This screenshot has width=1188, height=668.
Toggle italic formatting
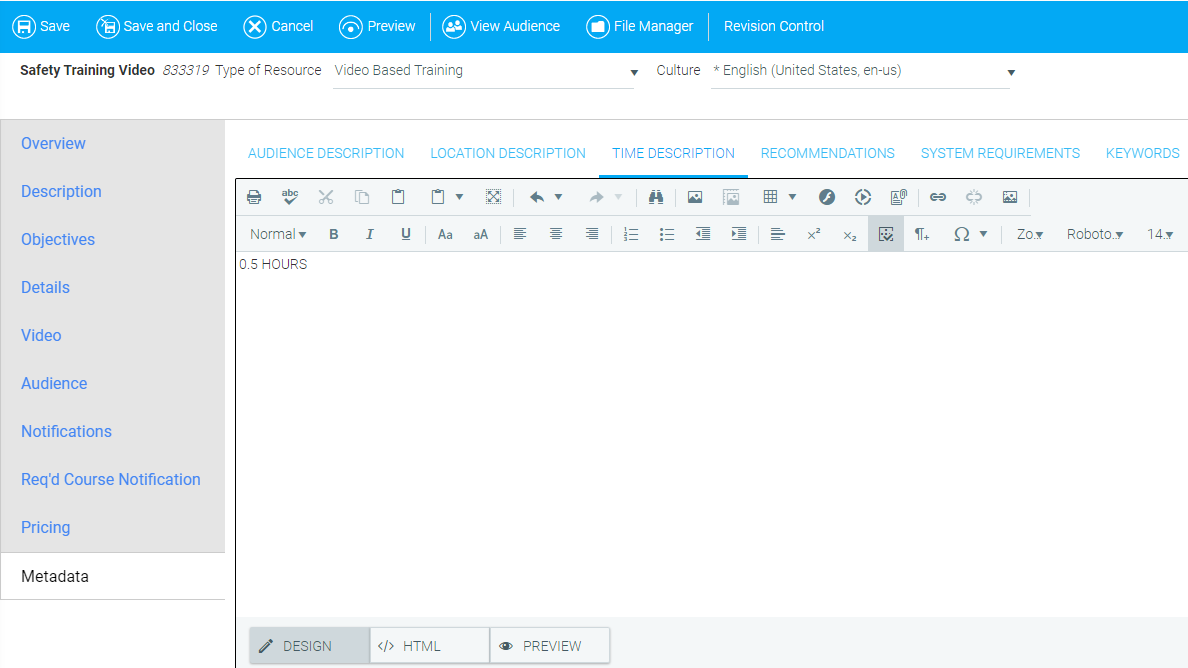pos(370,234)
